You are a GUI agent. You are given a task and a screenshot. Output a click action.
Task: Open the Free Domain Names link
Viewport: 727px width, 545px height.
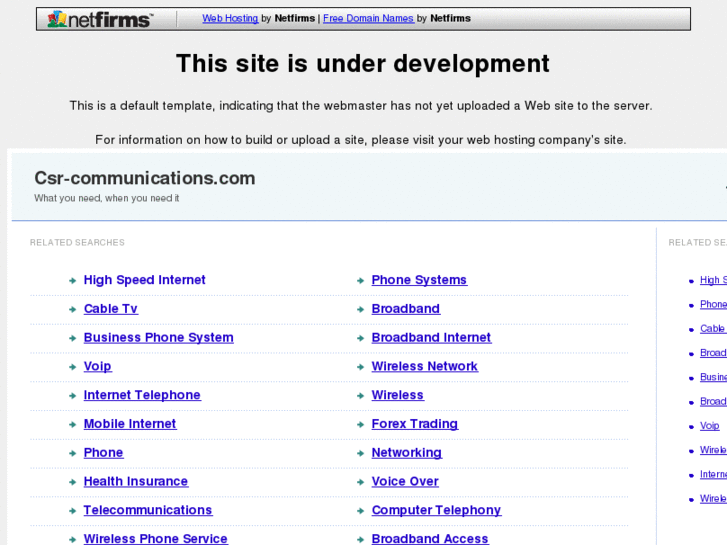368,18
